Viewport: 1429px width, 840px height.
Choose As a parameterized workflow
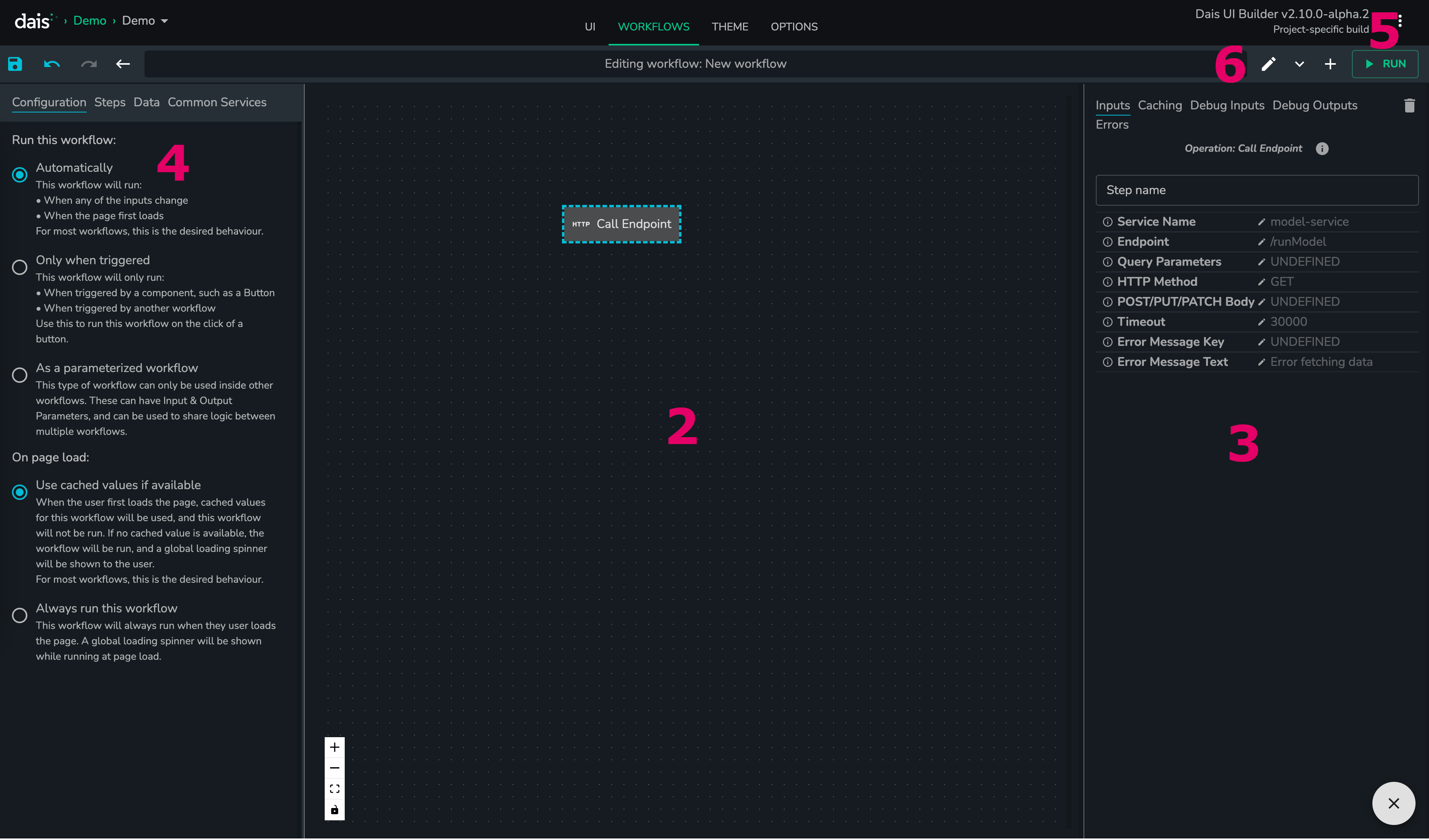coord(20,376)
